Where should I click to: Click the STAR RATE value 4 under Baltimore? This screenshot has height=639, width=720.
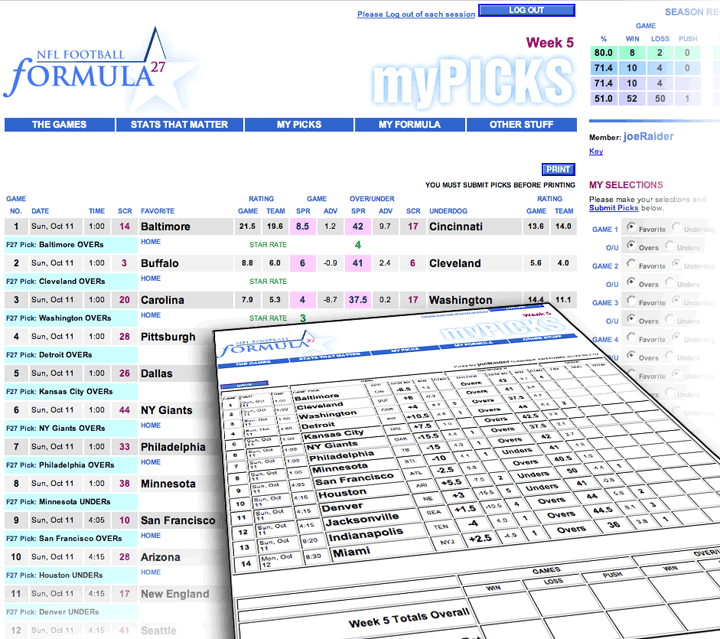[x=358, y=245]
